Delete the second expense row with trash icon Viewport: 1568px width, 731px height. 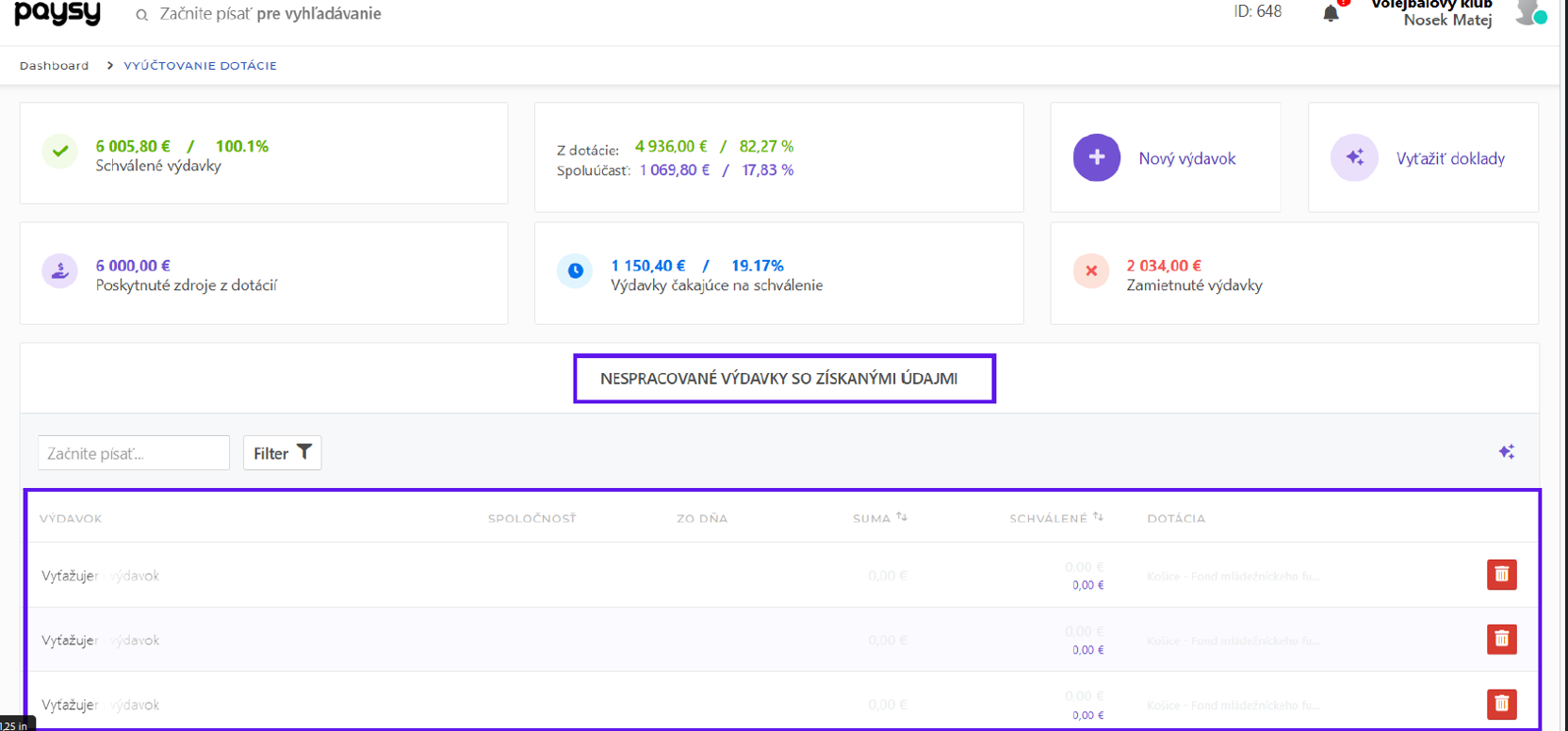1501,640
